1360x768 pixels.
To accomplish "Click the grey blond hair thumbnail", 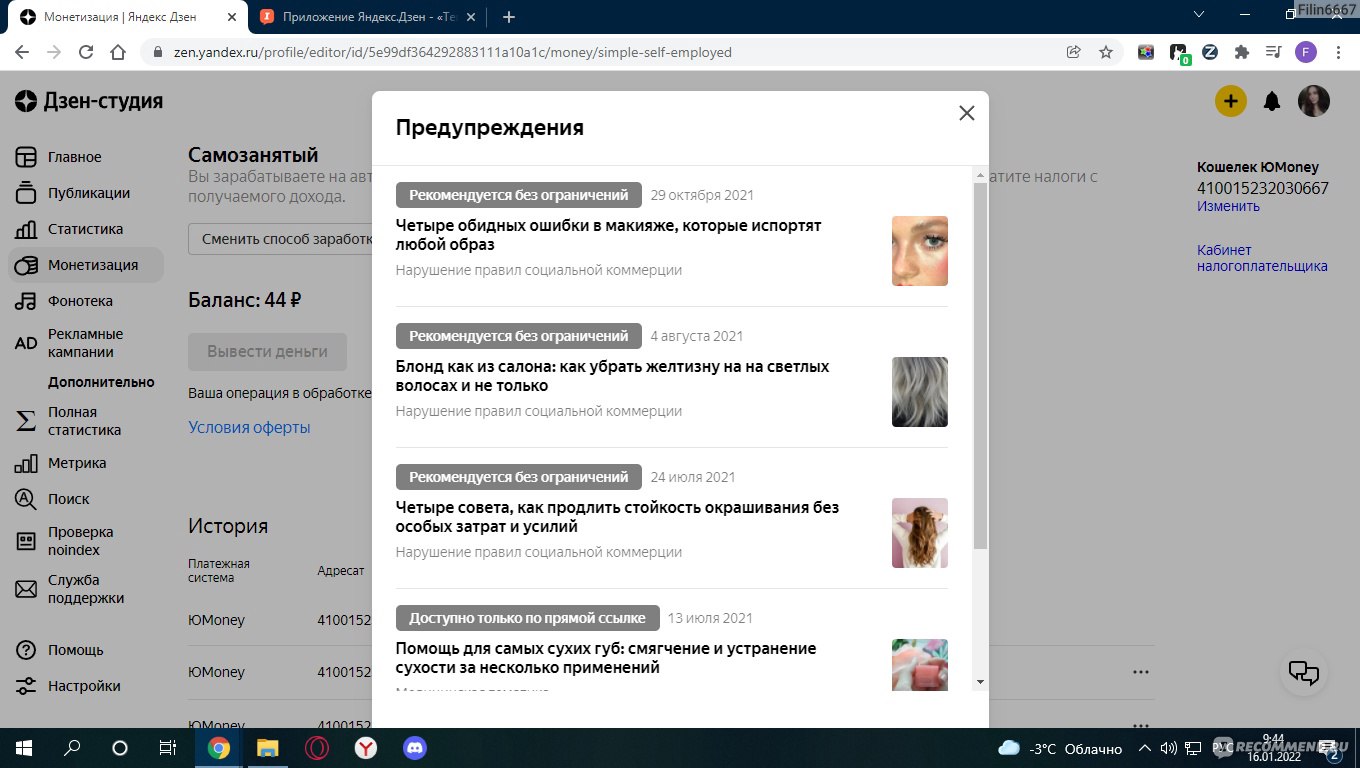I will [x=920, y=392].
